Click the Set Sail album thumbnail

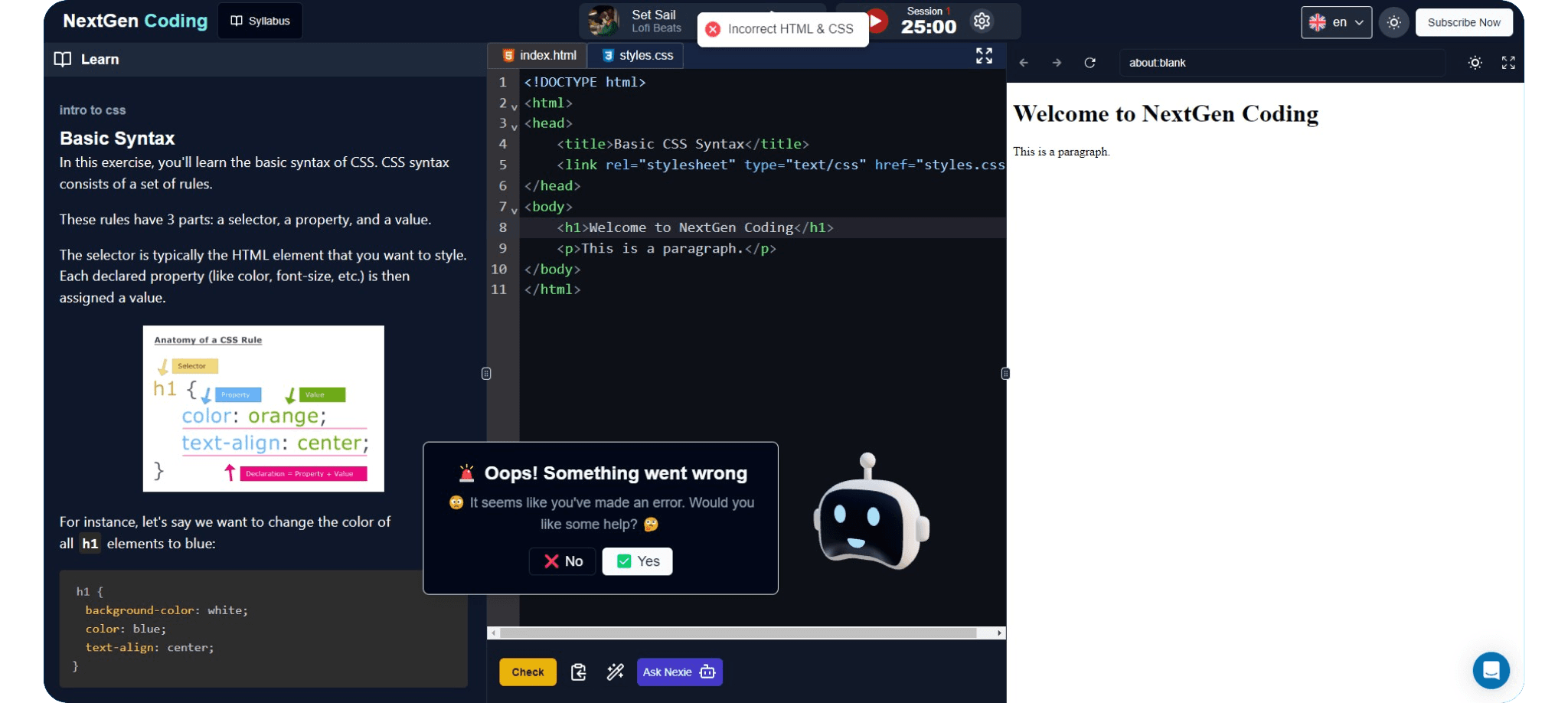click(604, 21)
